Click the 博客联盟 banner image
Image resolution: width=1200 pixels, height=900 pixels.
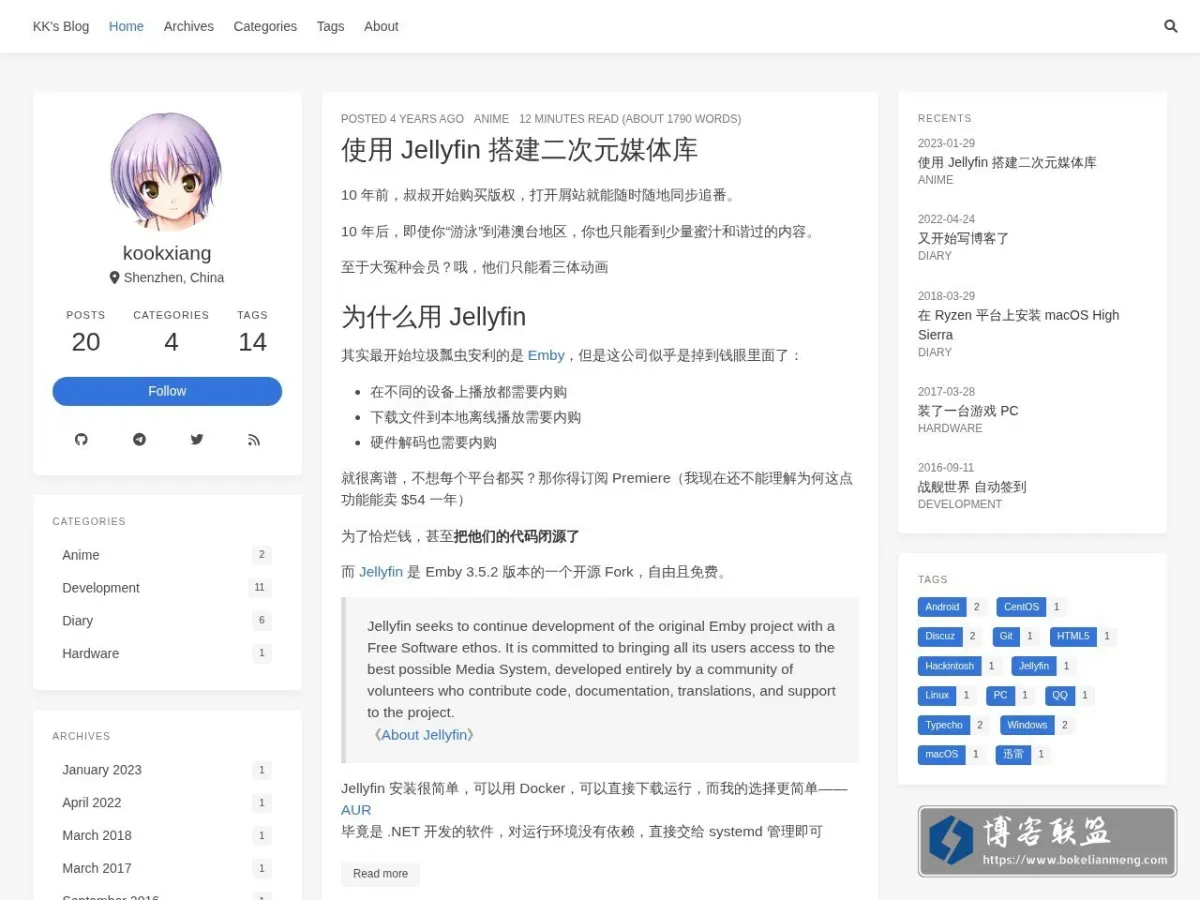1047,841
